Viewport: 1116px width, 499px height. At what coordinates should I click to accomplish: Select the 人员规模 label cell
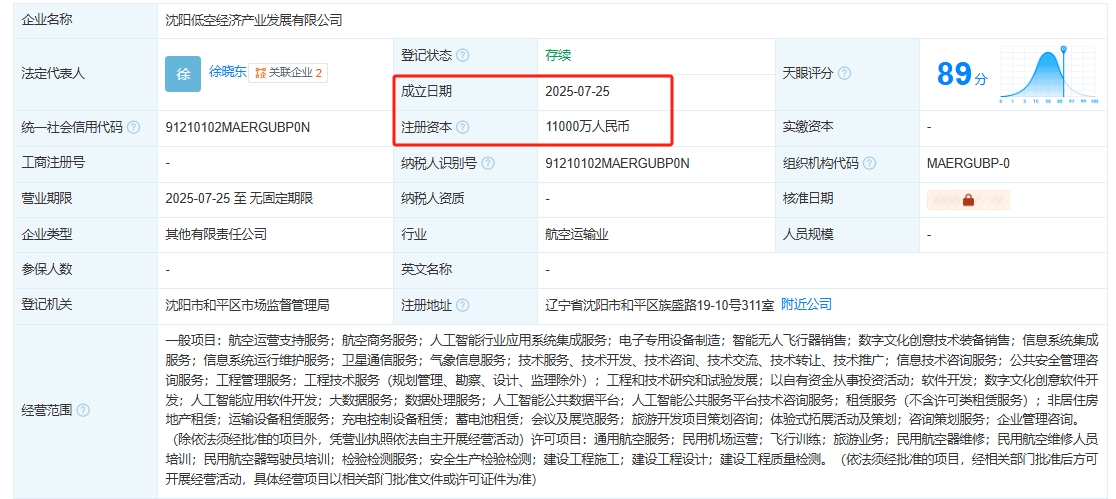[x=847, y=234]
